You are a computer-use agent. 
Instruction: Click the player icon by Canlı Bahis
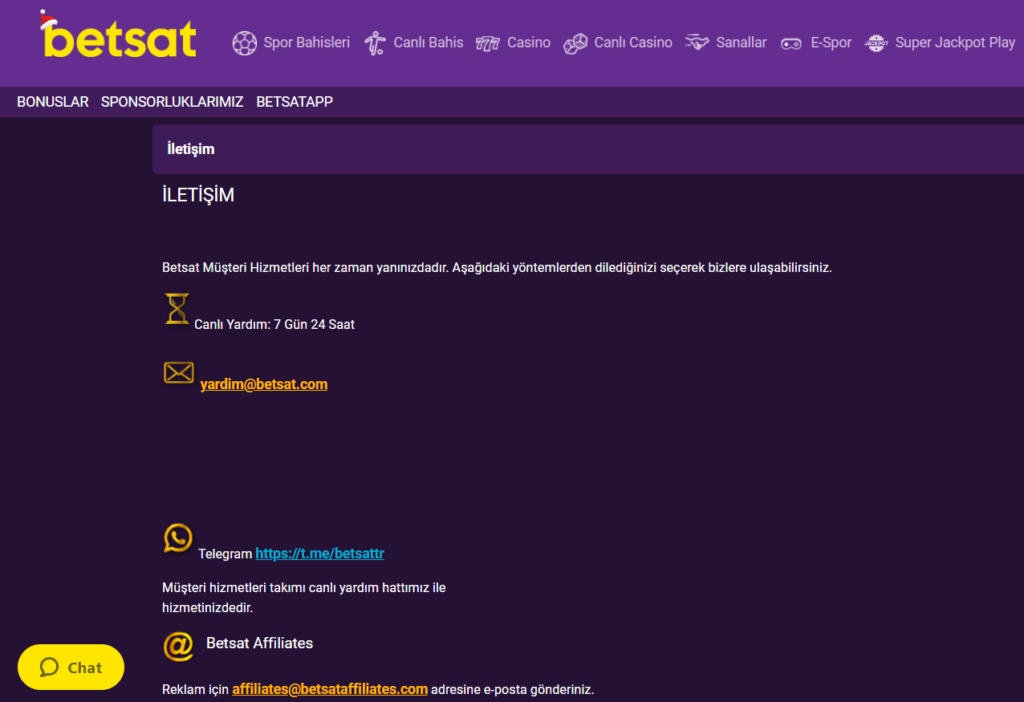pos(375,43)
